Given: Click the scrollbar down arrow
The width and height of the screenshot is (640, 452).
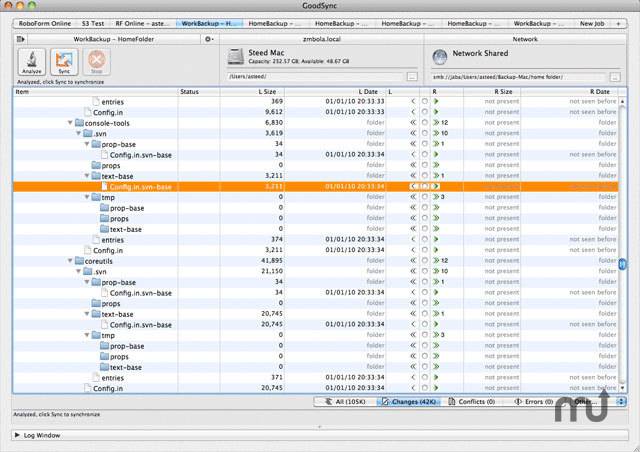Looking at the screenshot, I should pos(622,388).
